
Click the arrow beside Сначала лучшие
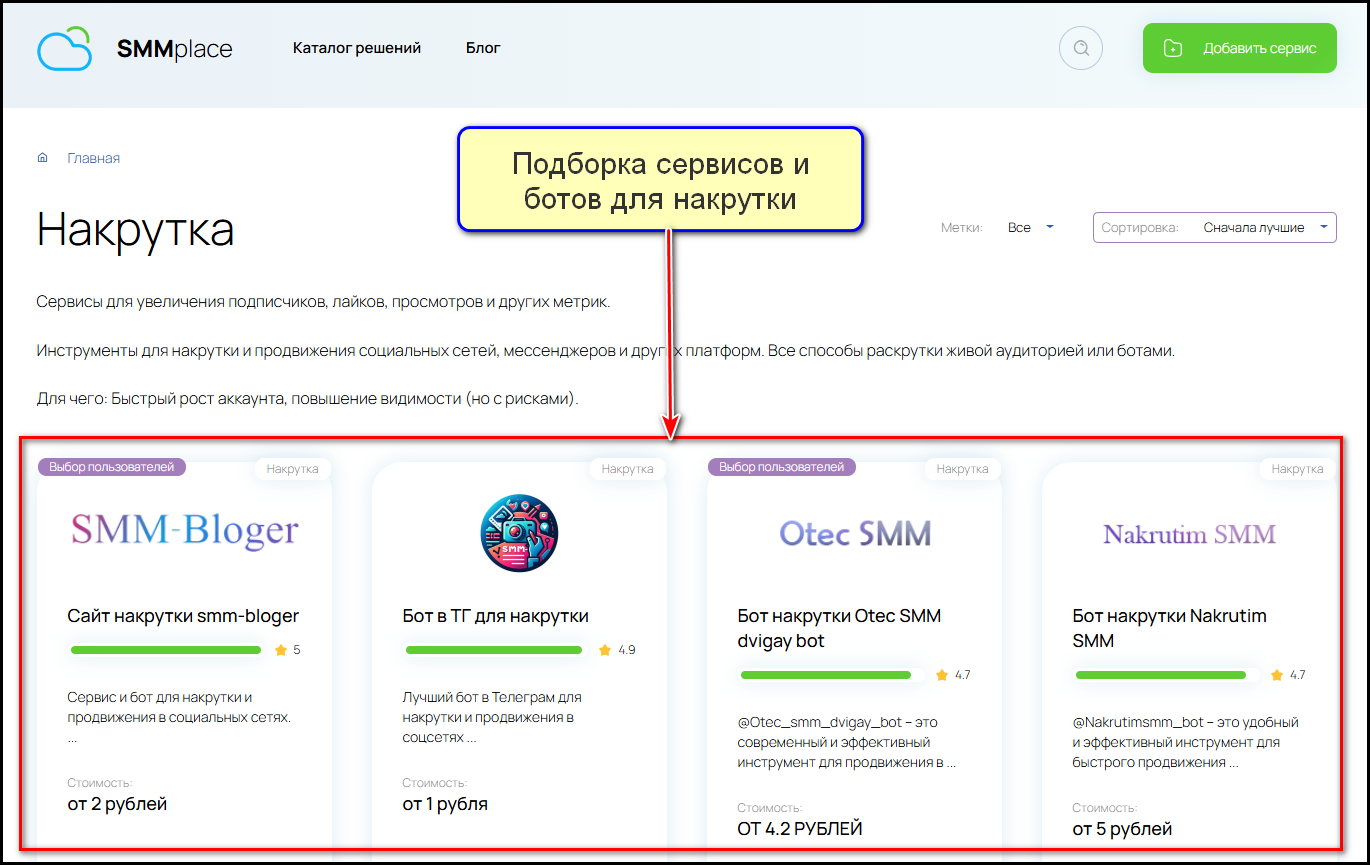click(1324, 227)
